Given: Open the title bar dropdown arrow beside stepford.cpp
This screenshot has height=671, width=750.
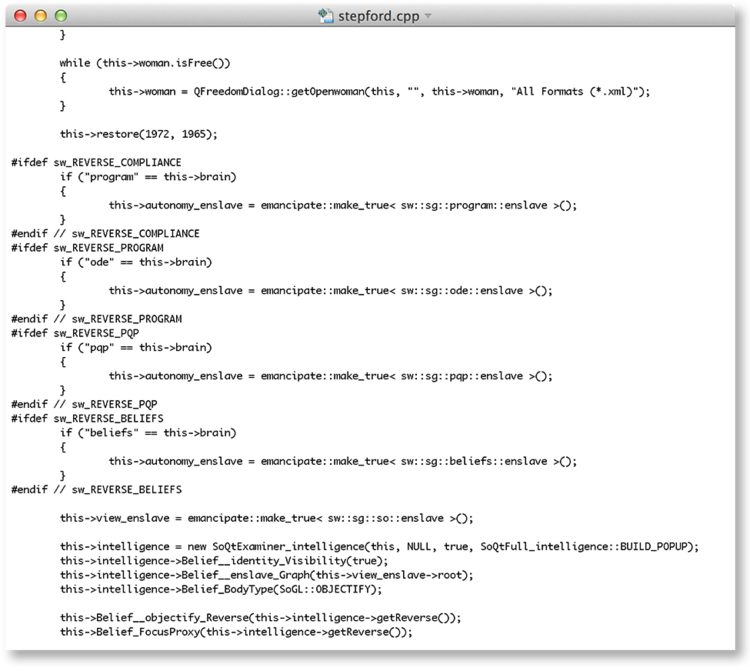Looking at the screenshot, I should pos(429,18).
